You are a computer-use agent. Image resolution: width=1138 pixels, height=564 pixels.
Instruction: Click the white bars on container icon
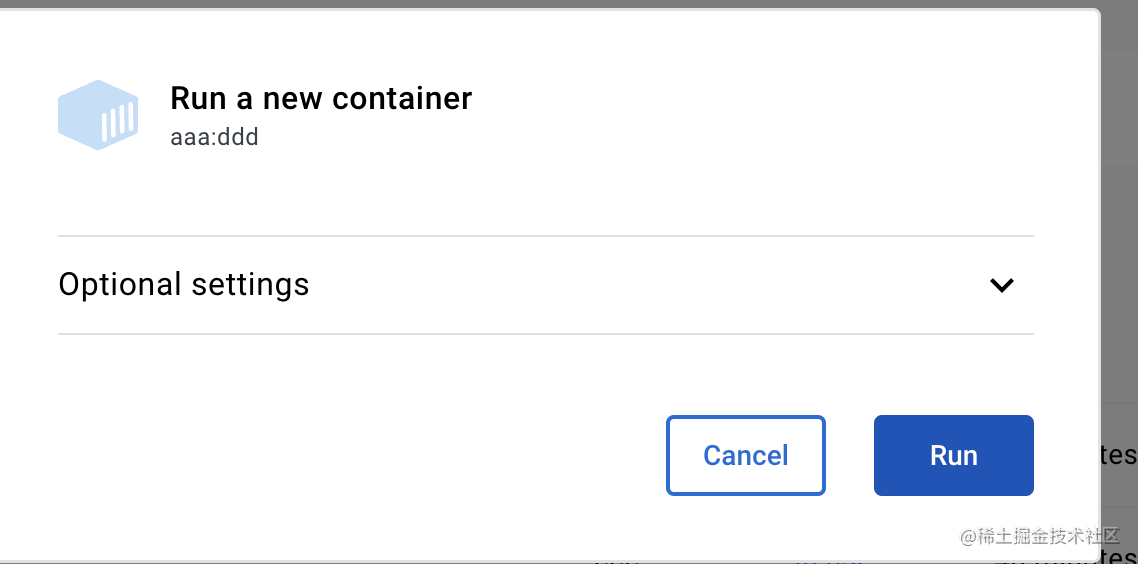pyautogui.click(x=119, y=122)
